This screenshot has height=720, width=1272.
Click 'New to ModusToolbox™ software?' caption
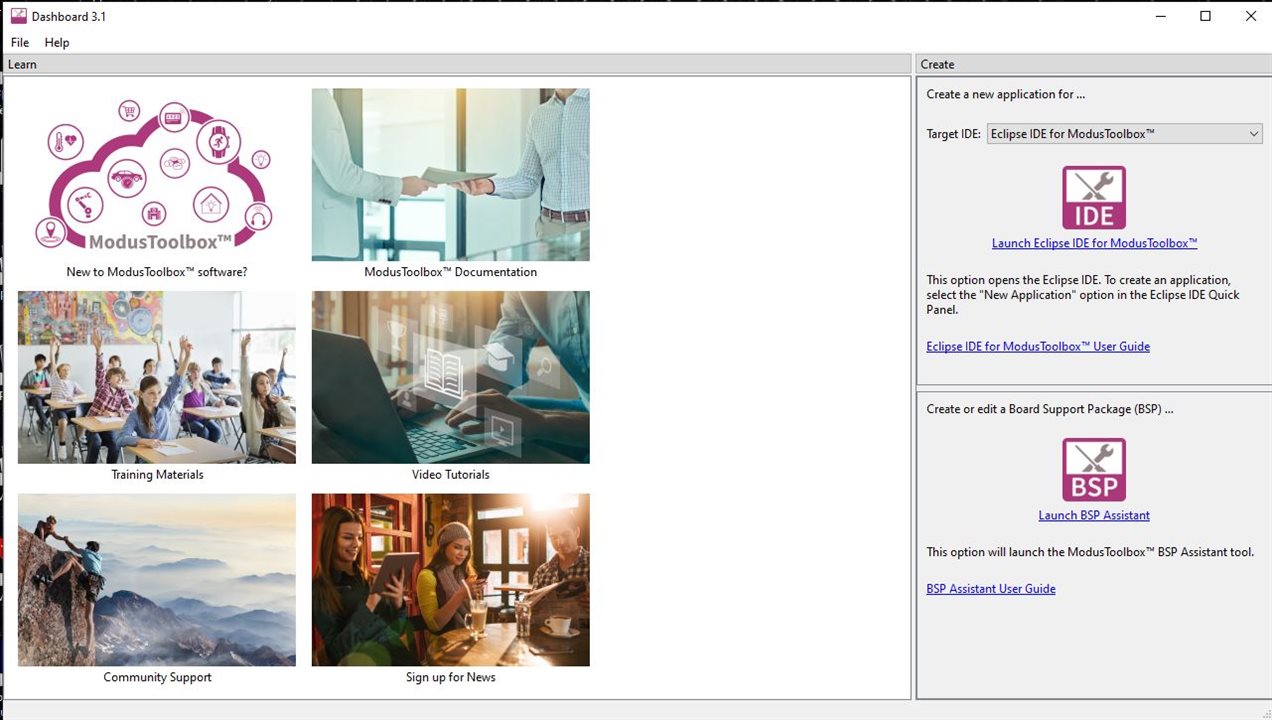coord(157,272)
